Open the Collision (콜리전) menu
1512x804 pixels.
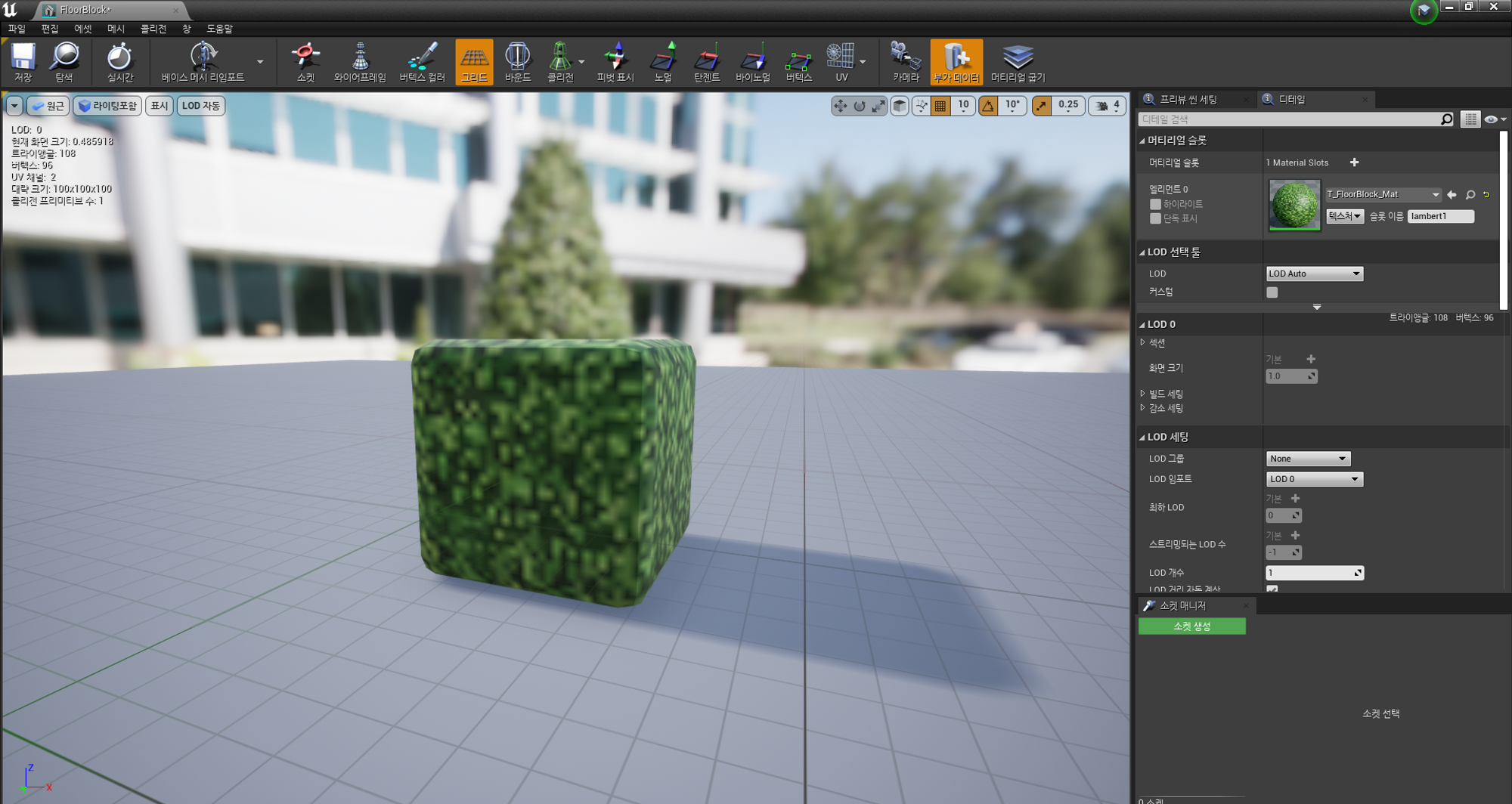(x=153, y=29)
